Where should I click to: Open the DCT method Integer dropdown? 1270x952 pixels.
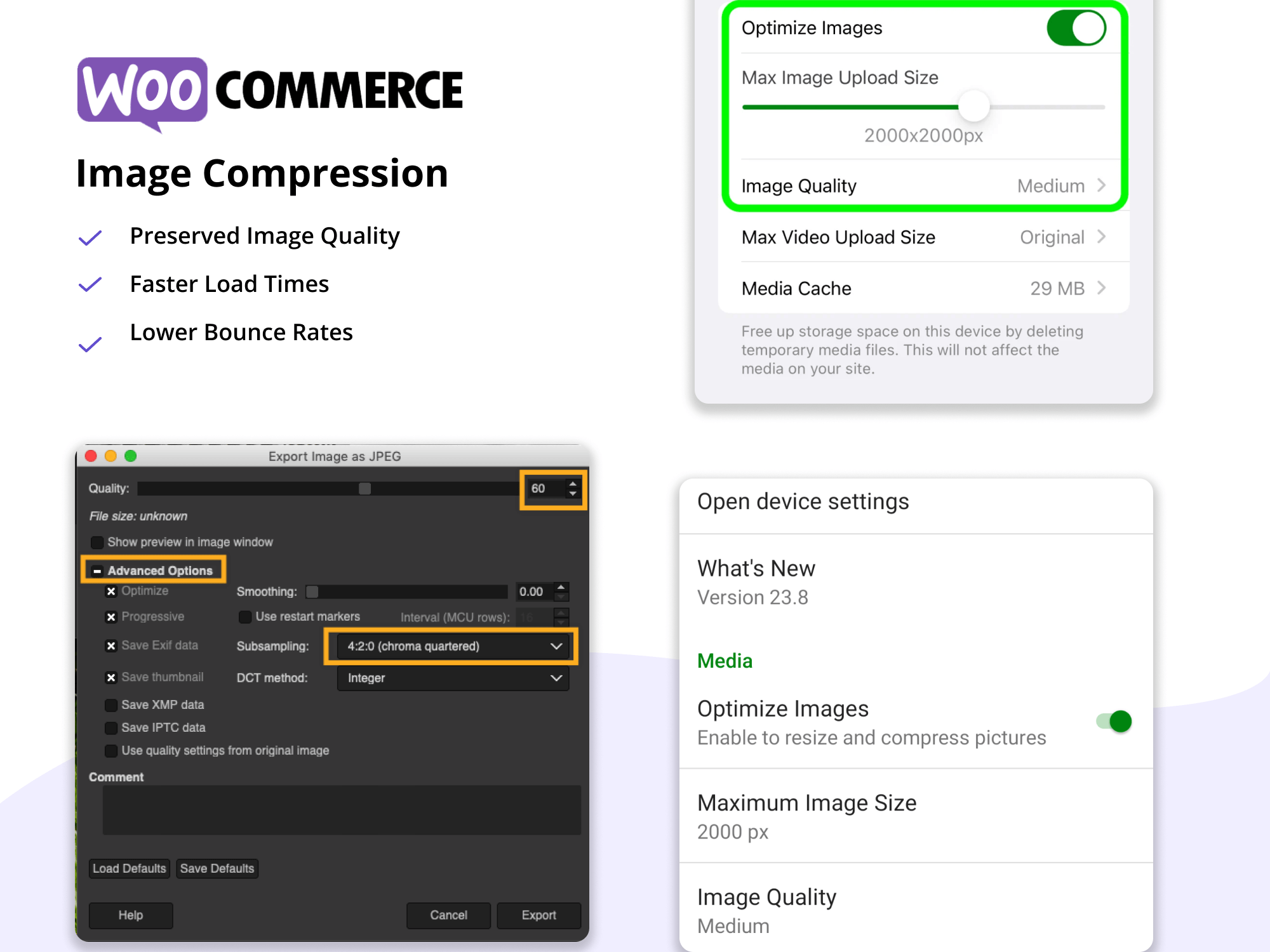pos(453,678)
